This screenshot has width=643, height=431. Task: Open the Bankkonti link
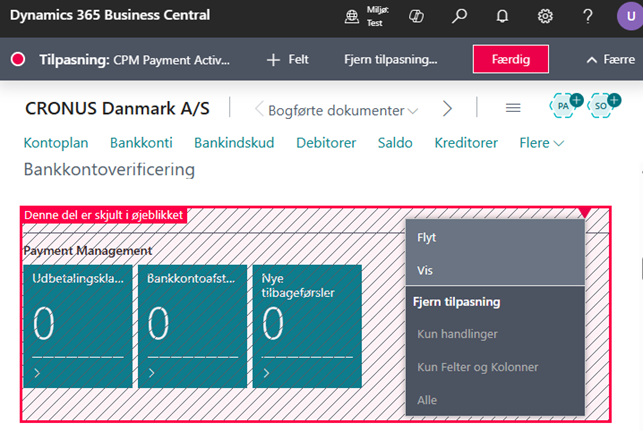[141, 143]
